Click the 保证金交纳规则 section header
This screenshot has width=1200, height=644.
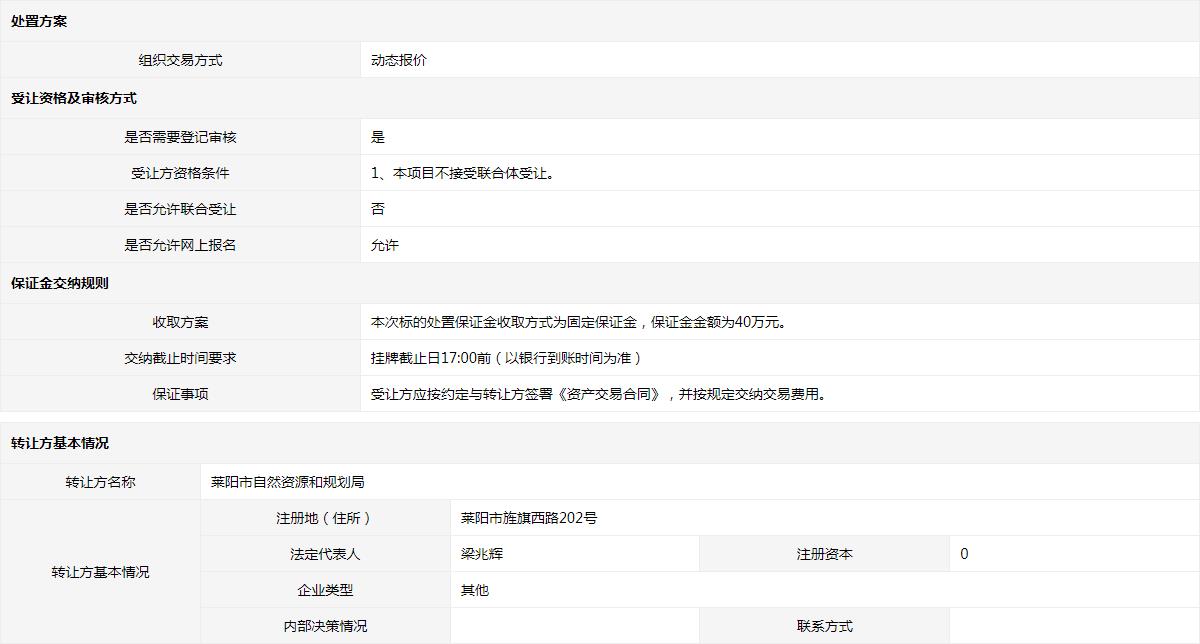tap(60, 283)
